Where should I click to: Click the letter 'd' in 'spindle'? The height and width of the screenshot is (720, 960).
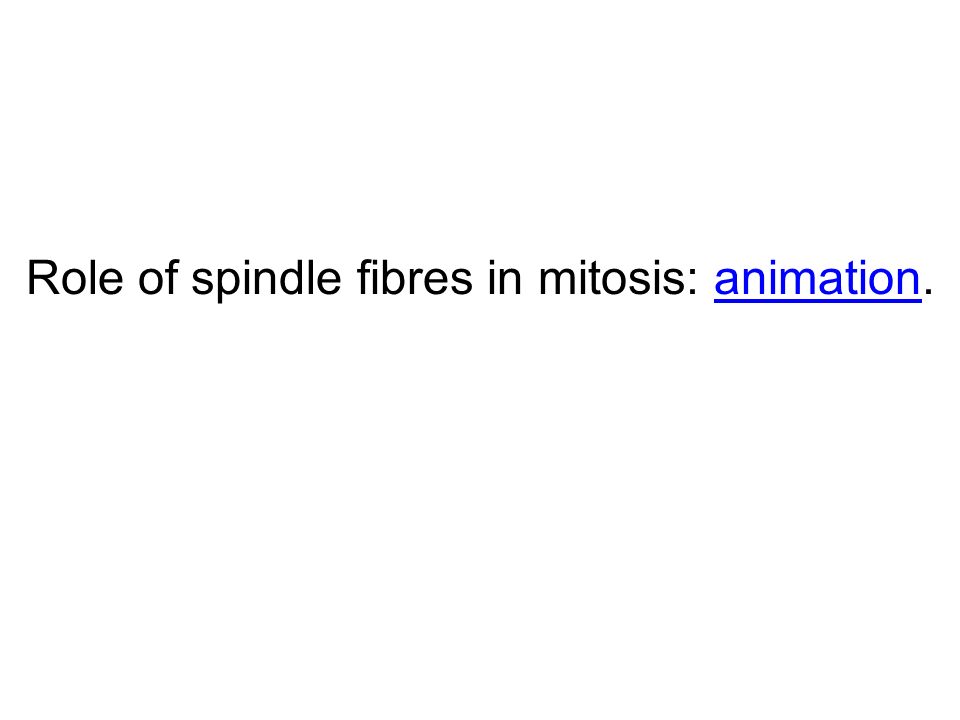(x=293, y=278)
